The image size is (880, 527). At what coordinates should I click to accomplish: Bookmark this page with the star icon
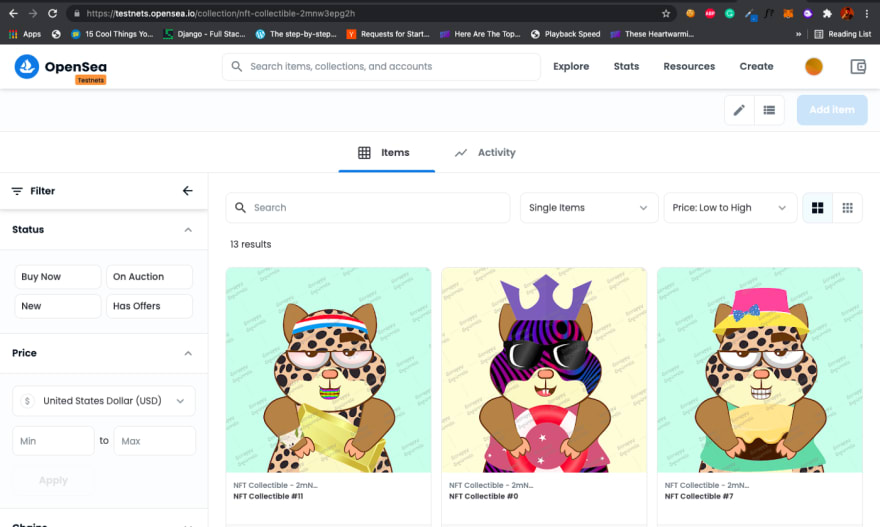(666, 13)
